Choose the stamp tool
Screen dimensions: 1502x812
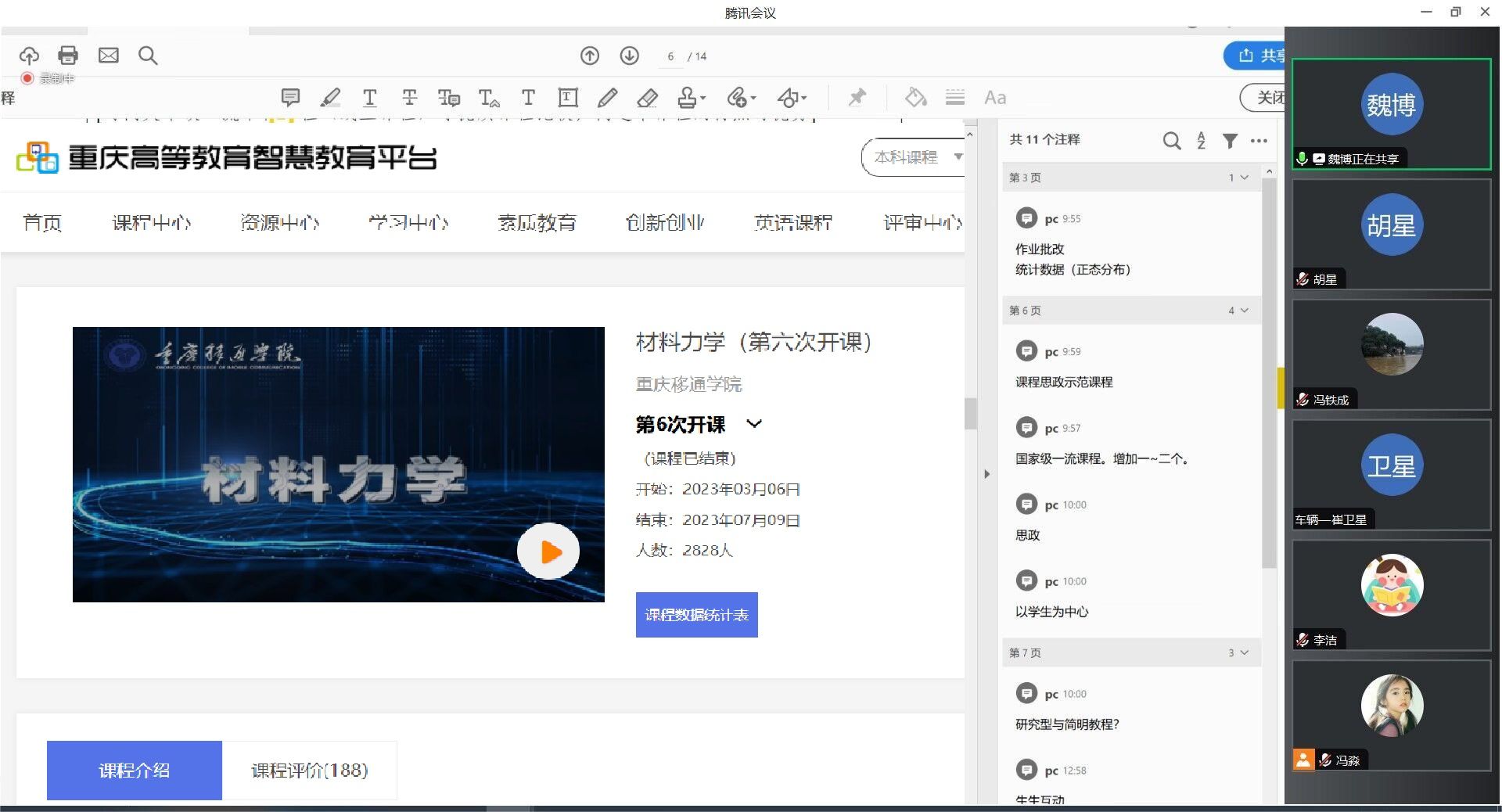(x=689, y=98)
